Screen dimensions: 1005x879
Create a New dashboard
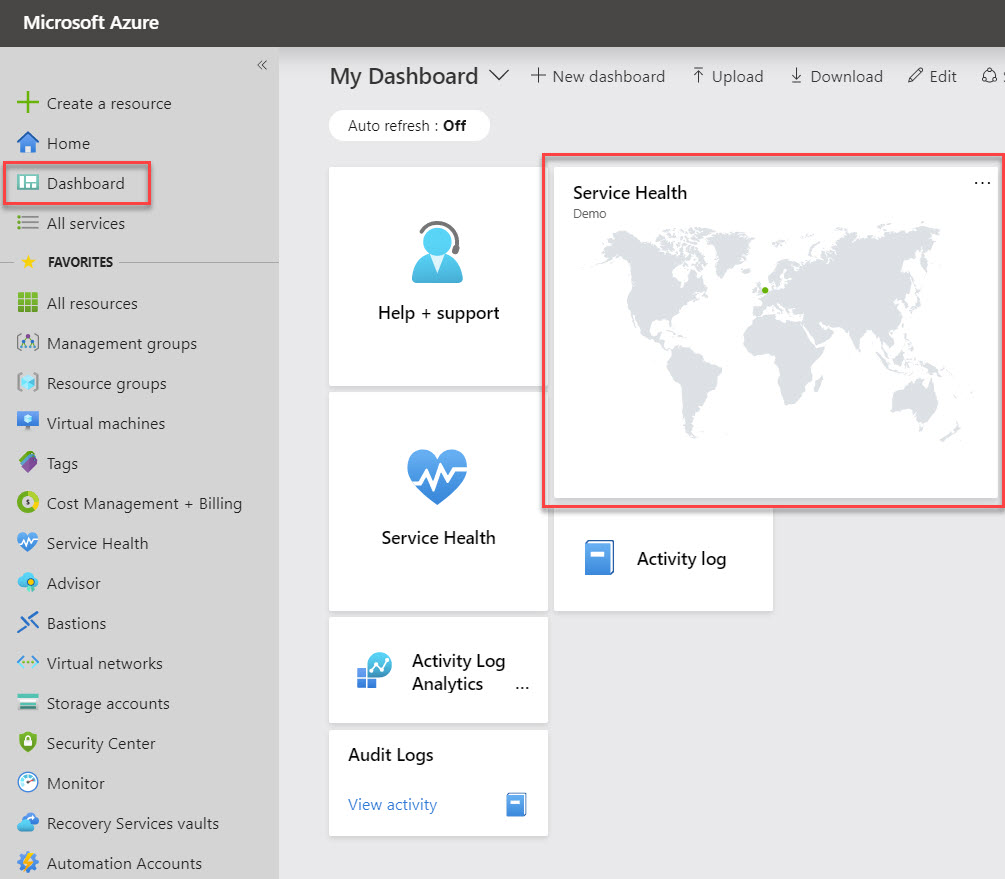(x=598, y=75)
